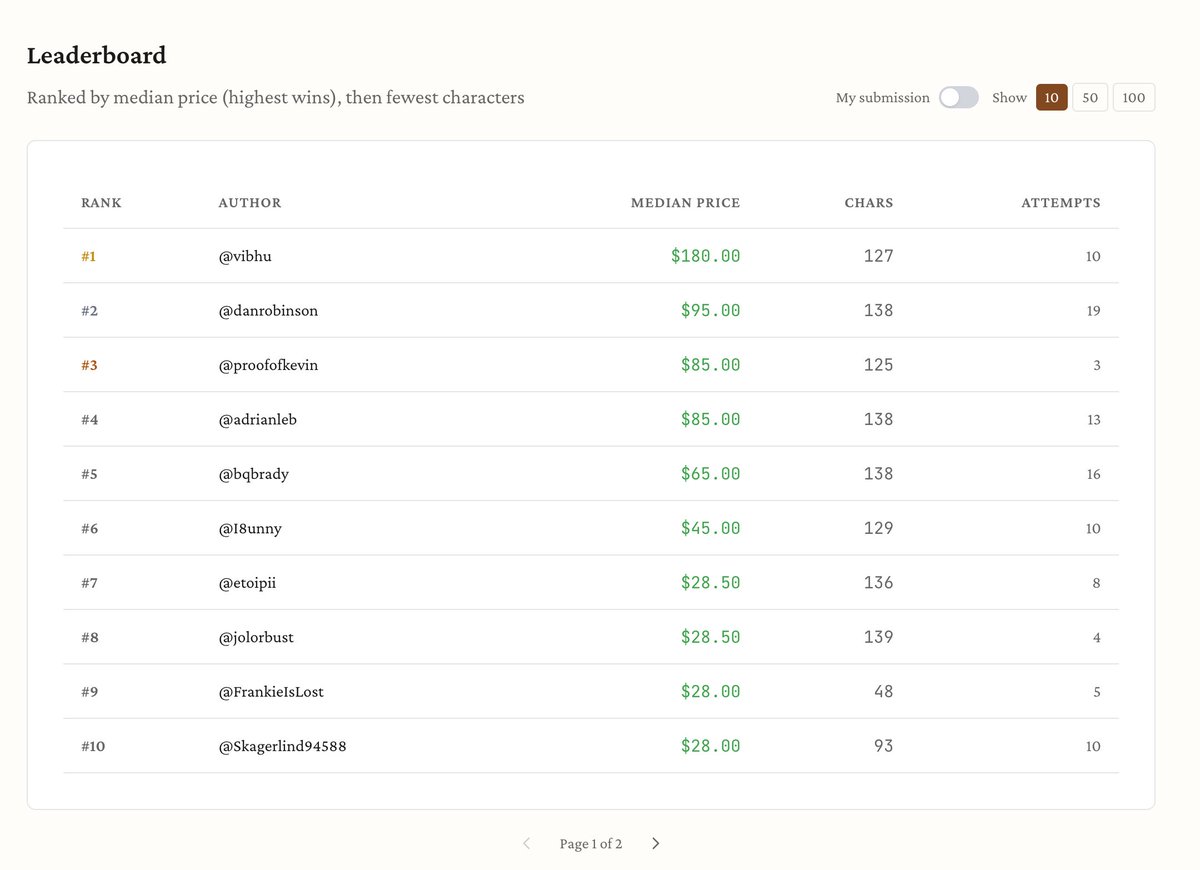This screenshot has width=1200, height=870.
Task: Click chars value 93
Action: point(884,746)
